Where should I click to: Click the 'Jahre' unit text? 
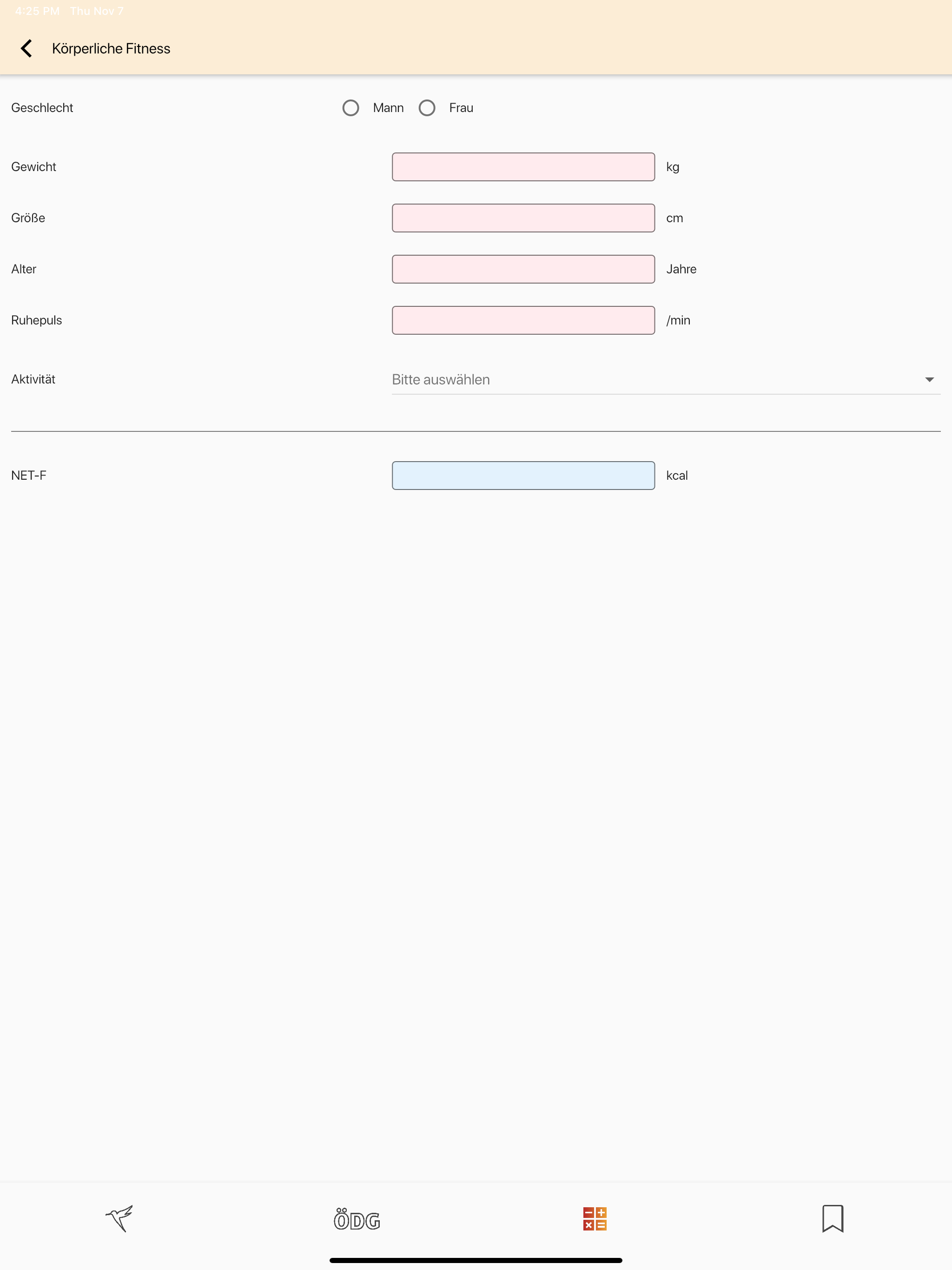point(681,269)
